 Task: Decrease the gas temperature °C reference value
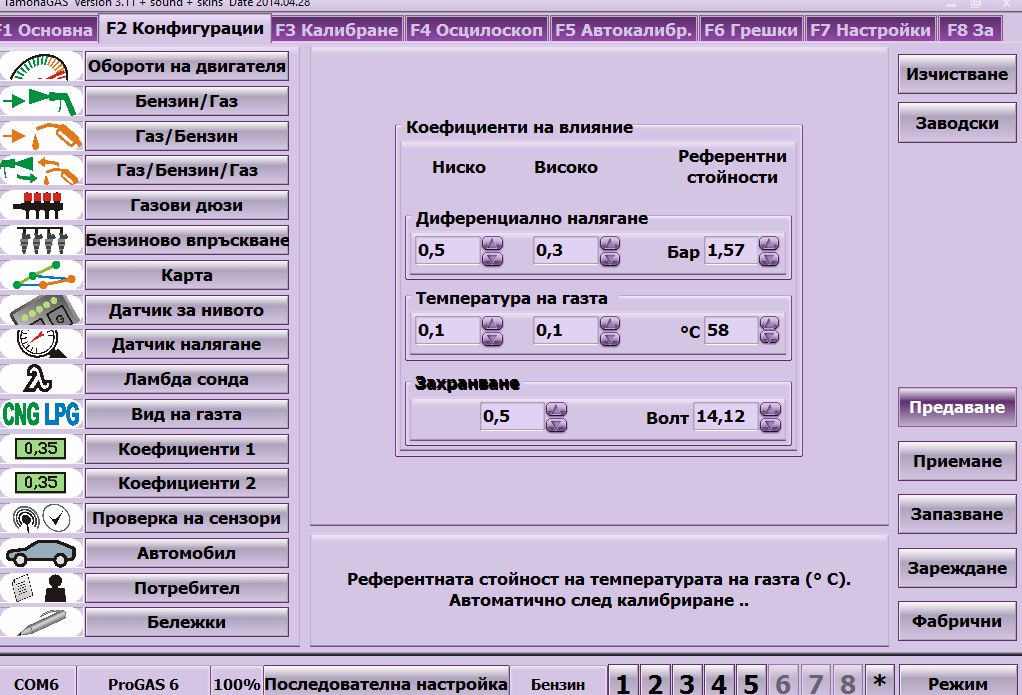[x=768, y=339]
